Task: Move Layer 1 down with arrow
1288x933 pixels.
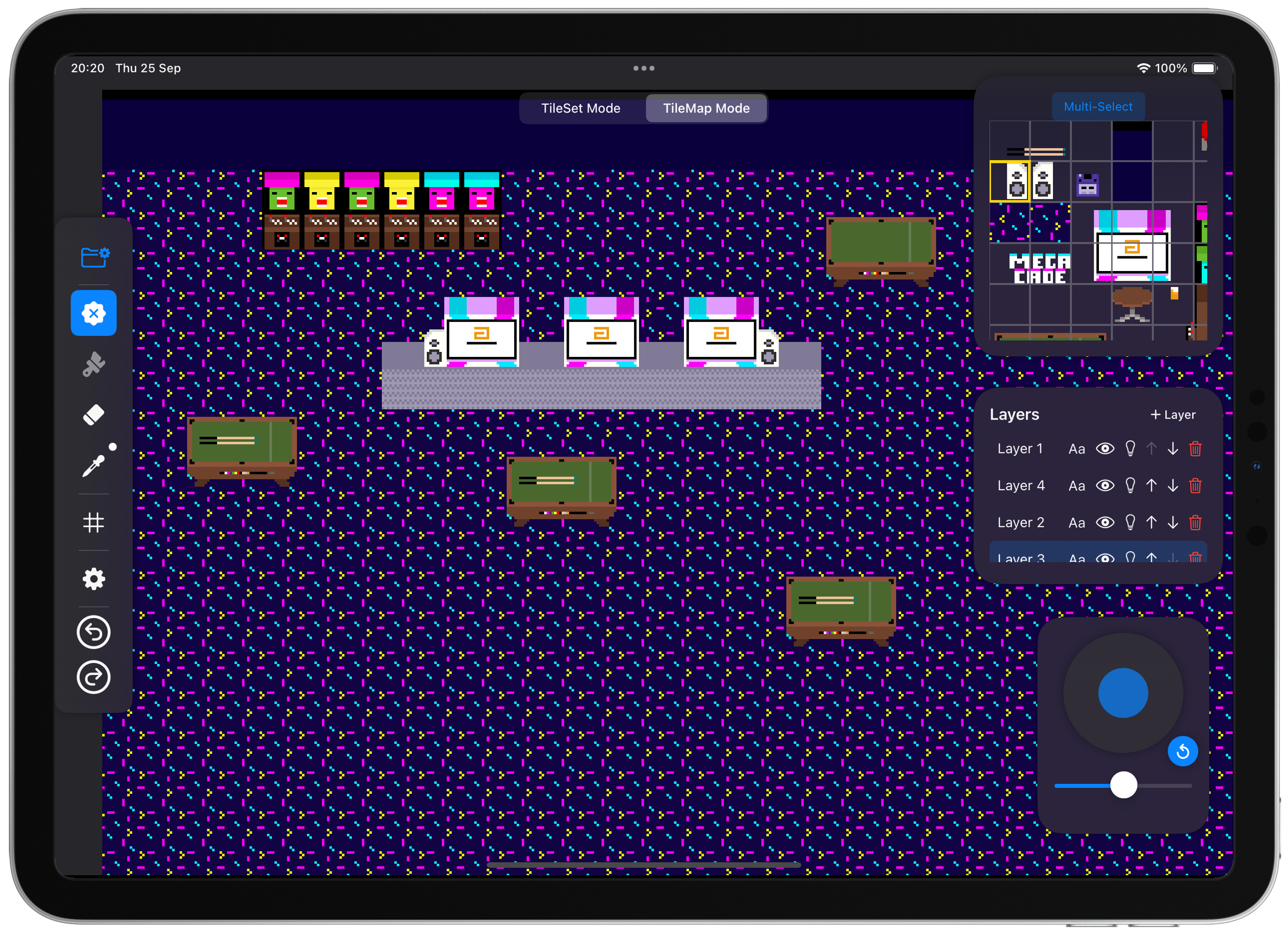Action: tap(1173, 449)
